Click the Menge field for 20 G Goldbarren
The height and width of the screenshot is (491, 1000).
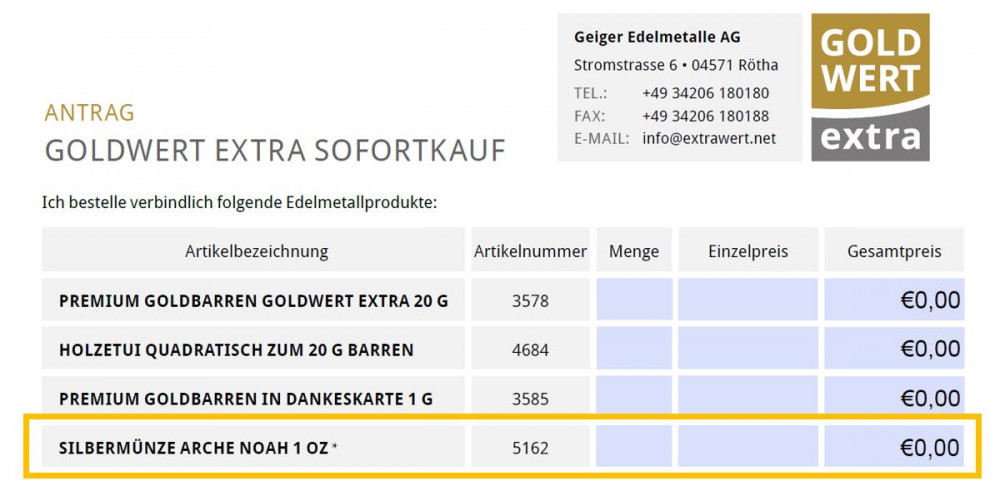click(634, 300)
